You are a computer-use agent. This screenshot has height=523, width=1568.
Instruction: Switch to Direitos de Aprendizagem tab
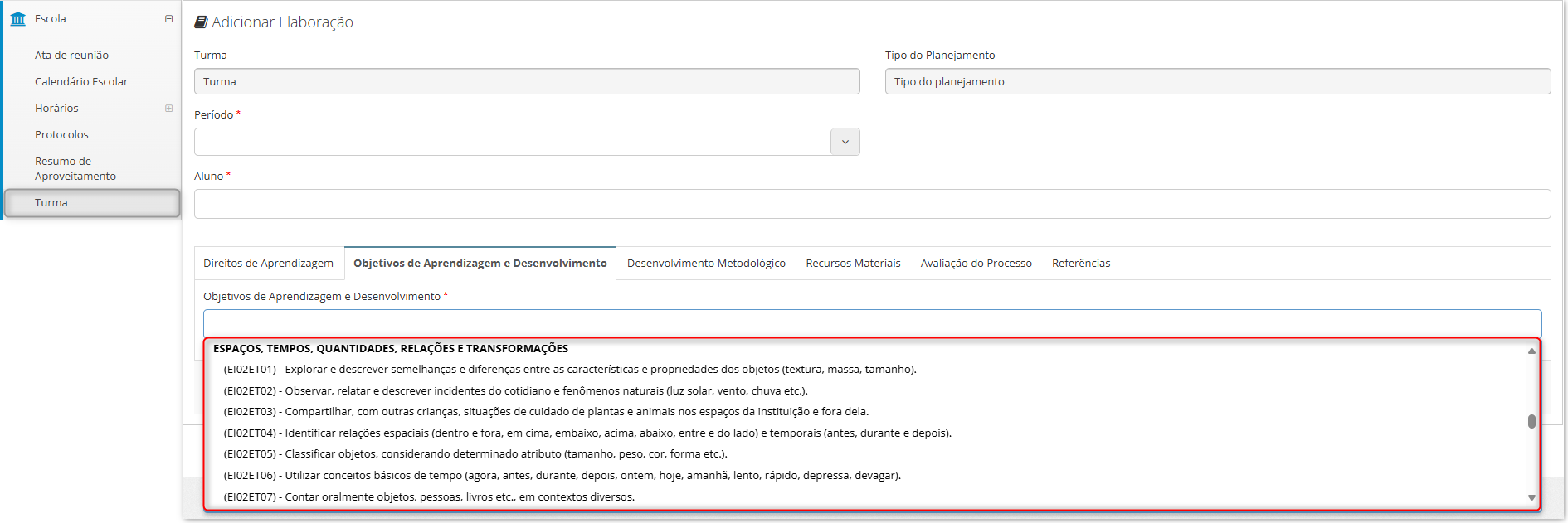(268, 264)
